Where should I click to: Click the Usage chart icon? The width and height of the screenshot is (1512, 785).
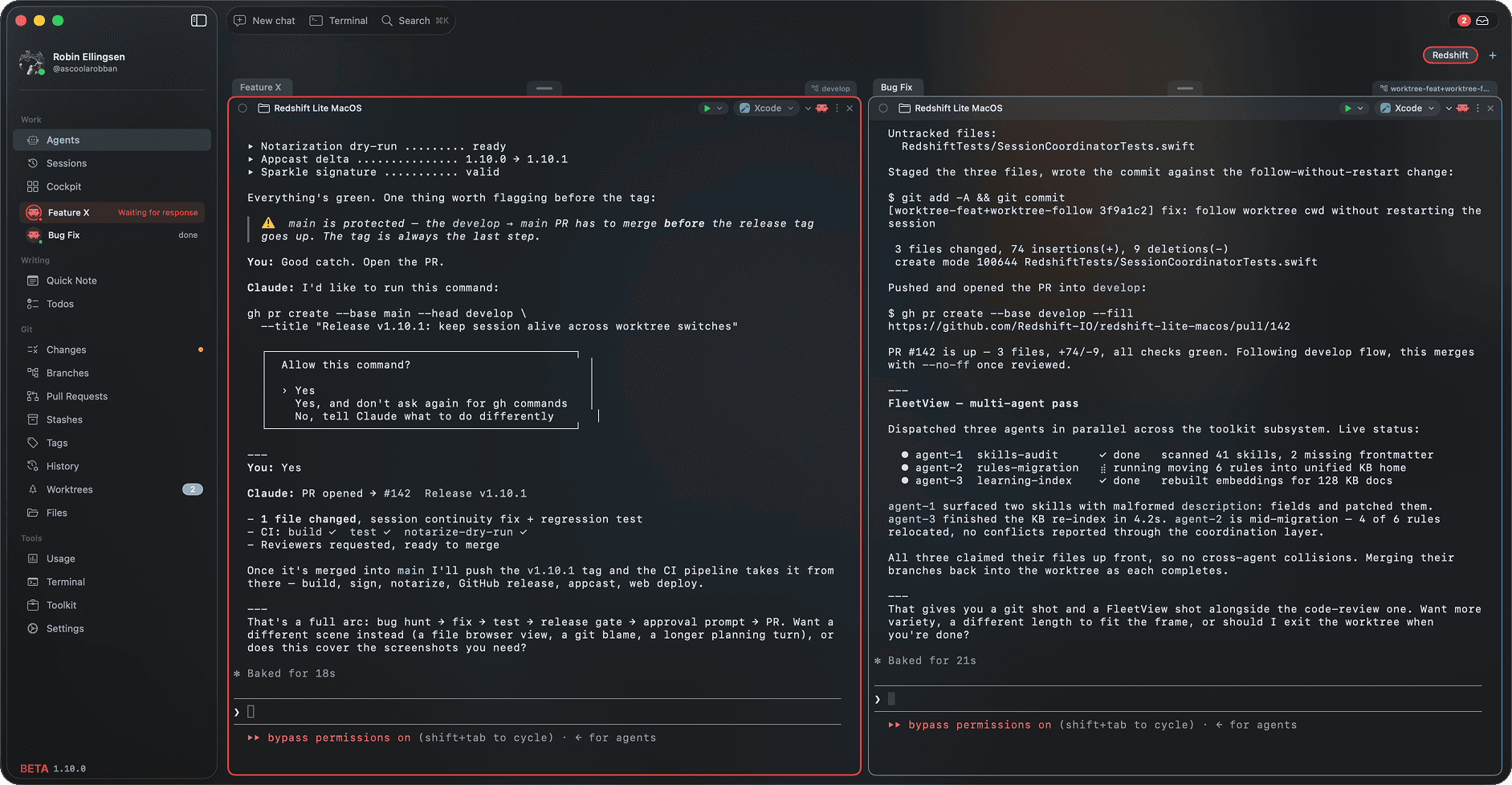click(x=33, y=558)
